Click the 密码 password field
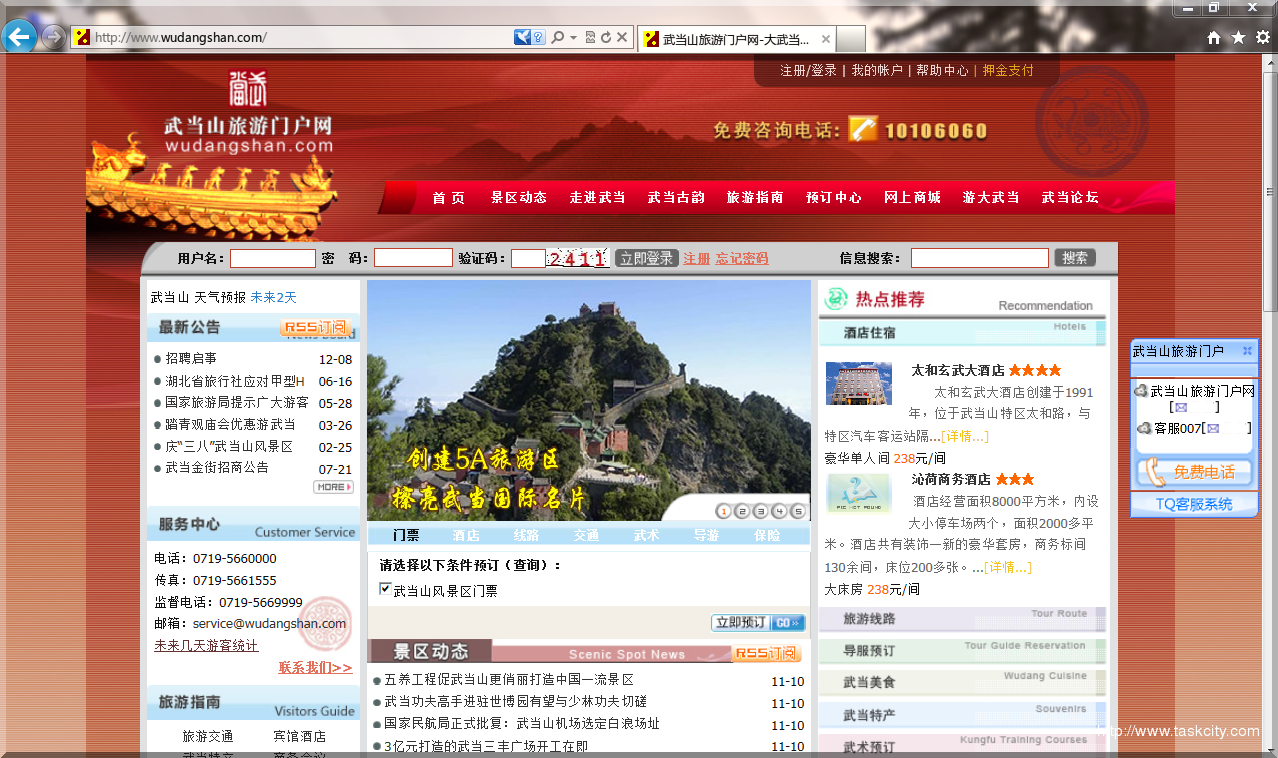 [x=414, y=258]
